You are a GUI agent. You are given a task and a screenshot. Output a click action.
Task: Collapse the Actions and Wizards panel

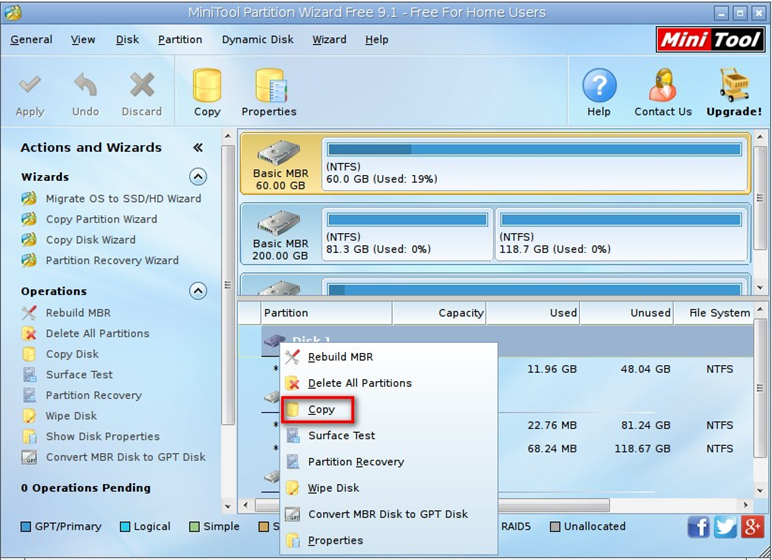[x=198, y=147]
